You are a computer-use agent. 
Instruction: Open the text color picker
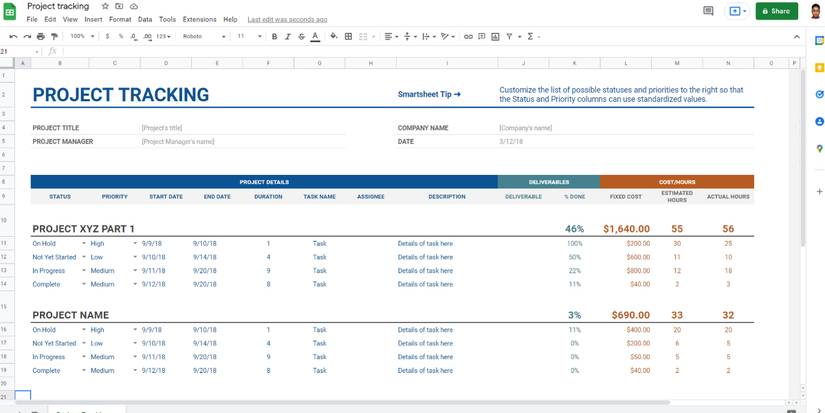315,37
